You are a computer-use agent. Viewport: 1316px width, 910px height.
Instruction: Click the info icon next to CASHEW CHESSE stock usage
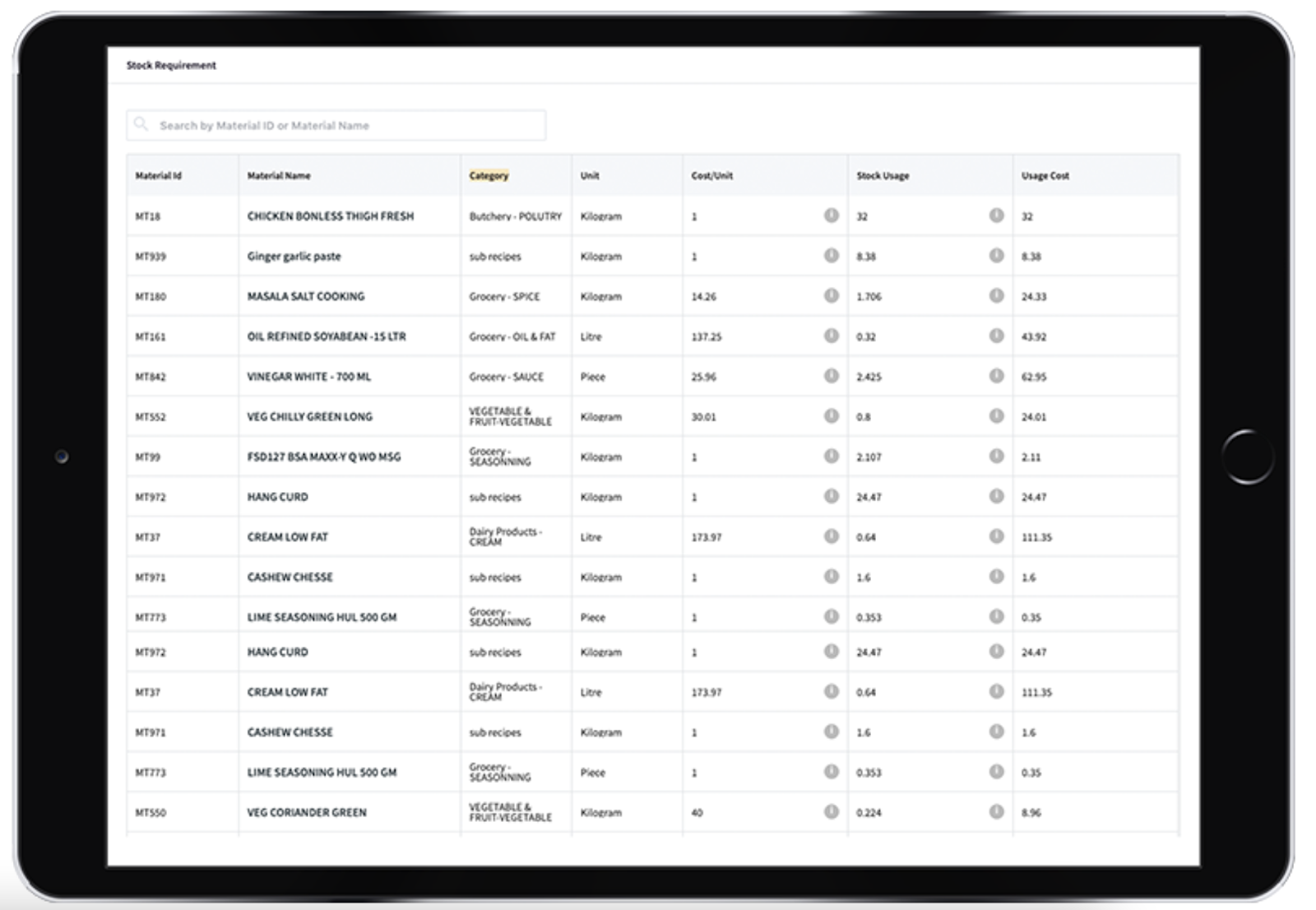pyautogui.click(x=996, y=577)
